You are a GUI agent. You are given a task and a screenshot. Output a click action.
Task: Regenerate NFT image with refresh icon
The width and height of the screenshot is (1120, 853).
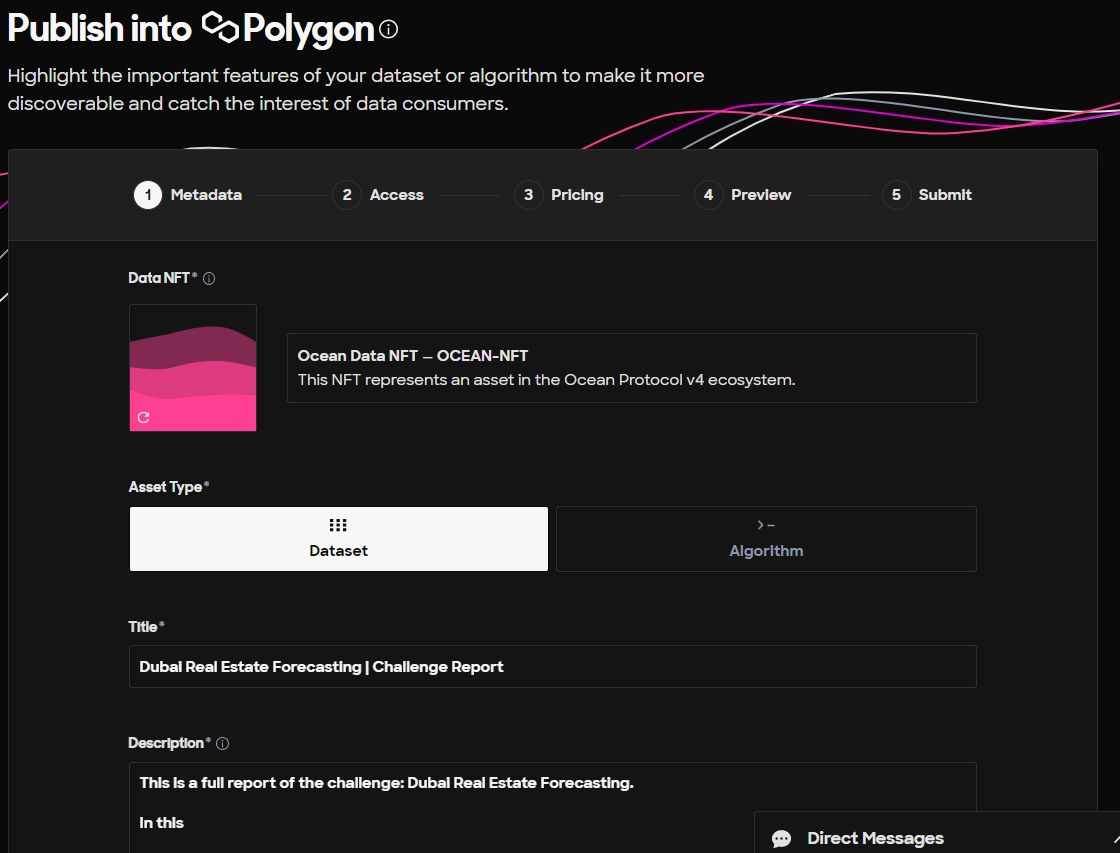(144, 417)
